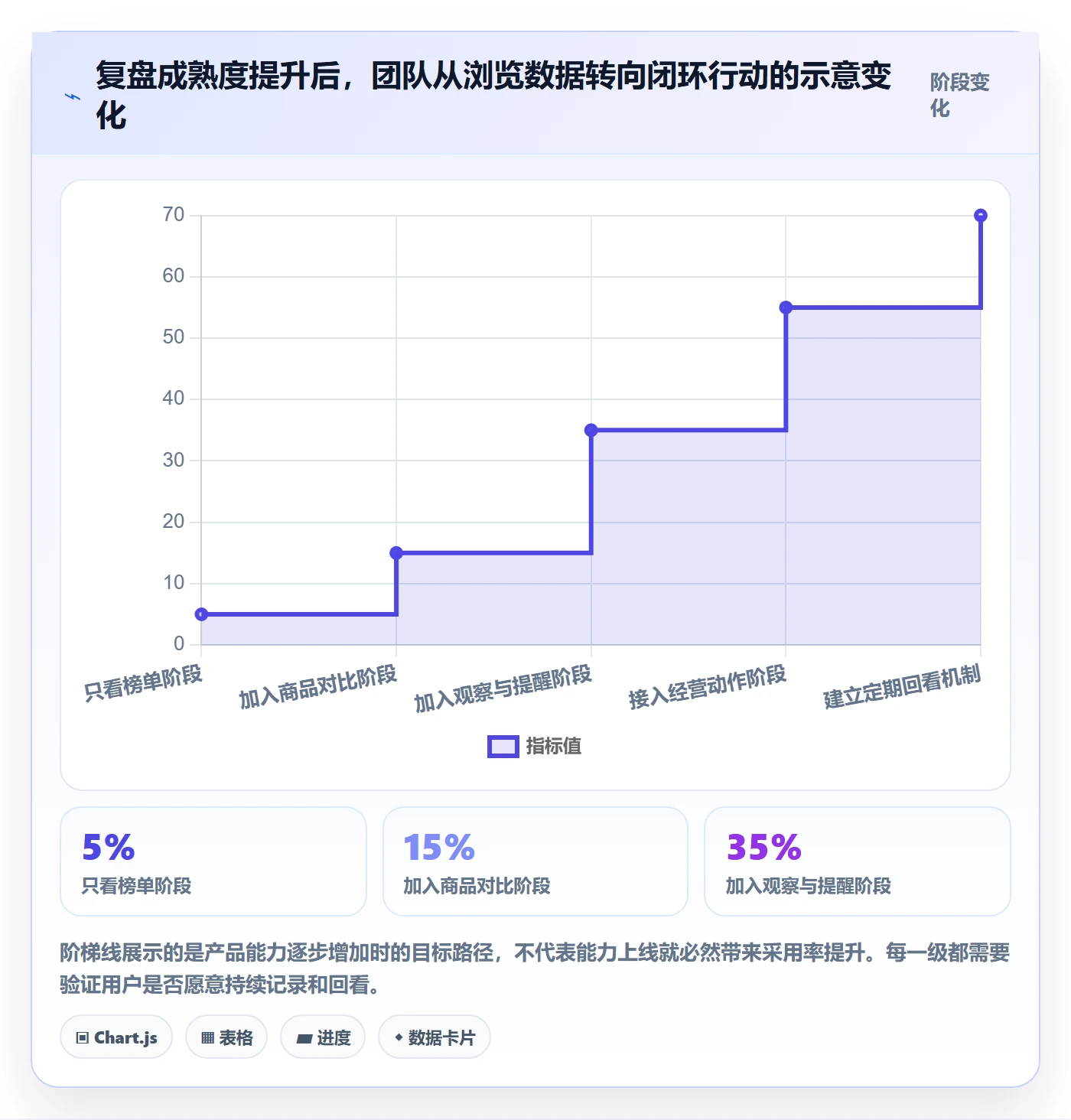Click the data point at value 70
This screenshot has height=1120, width=1071.
click(x=981, y=216)
